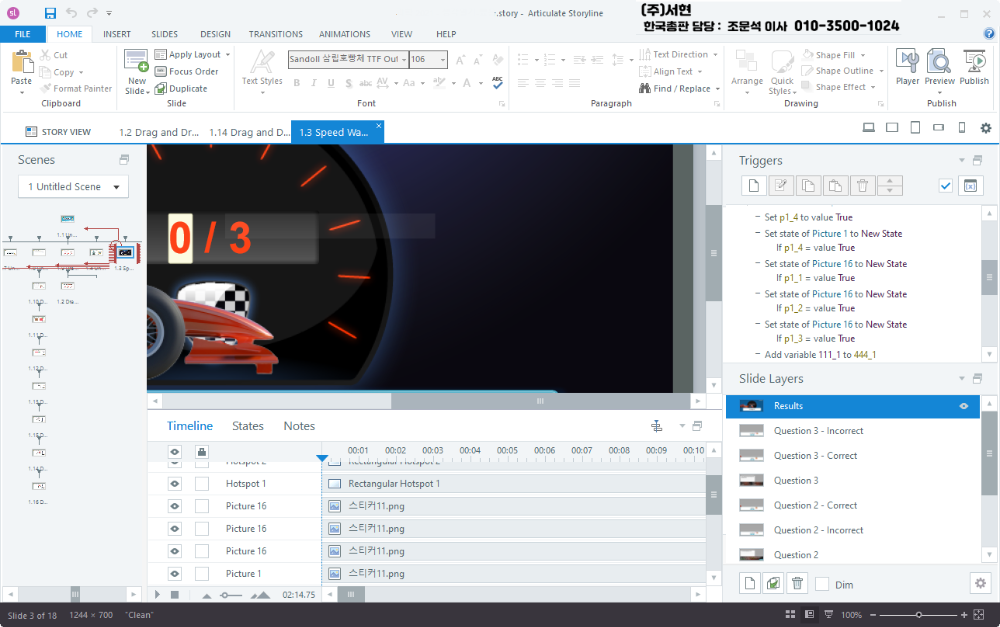
Task: Delete the selected slide layer icon
Action: tap(797, 584)
